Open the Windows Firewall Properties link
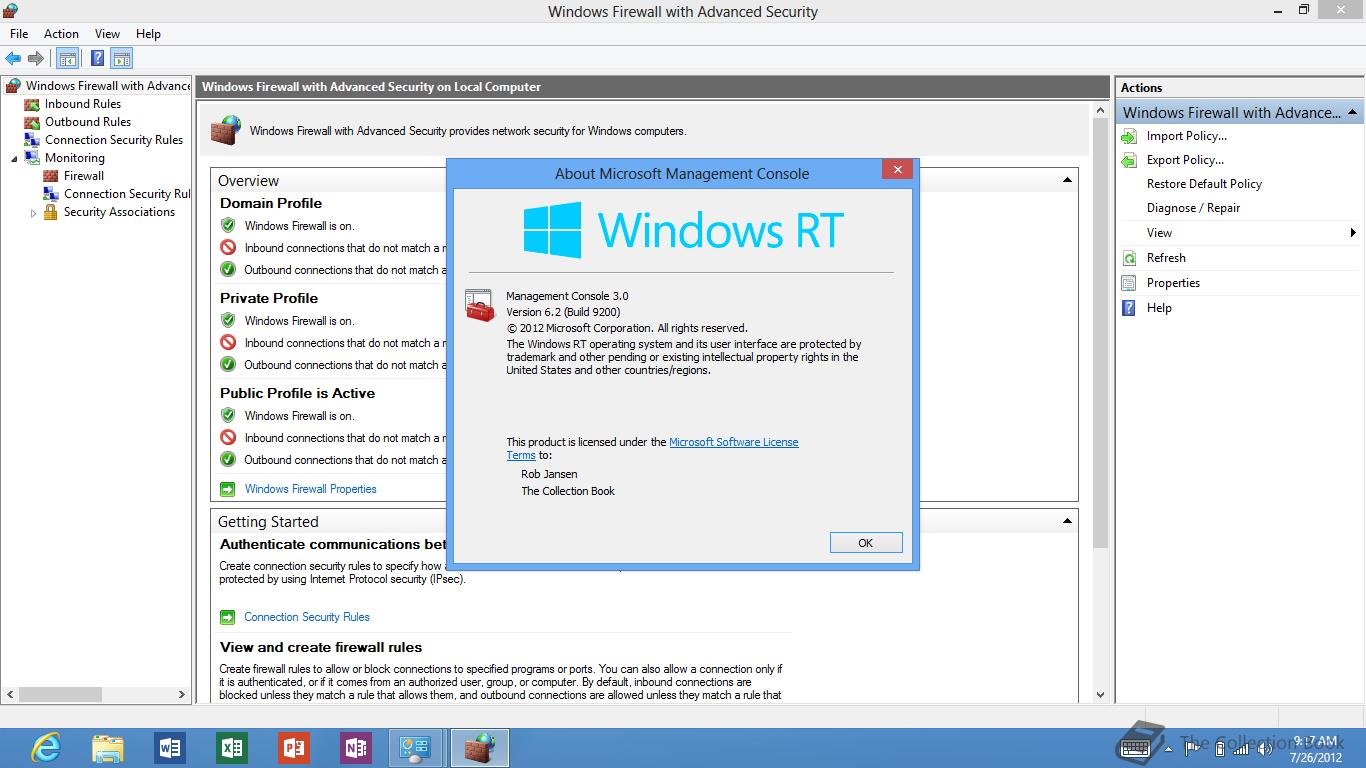This screenshot has width=1366, height=768. click(311, 489)
